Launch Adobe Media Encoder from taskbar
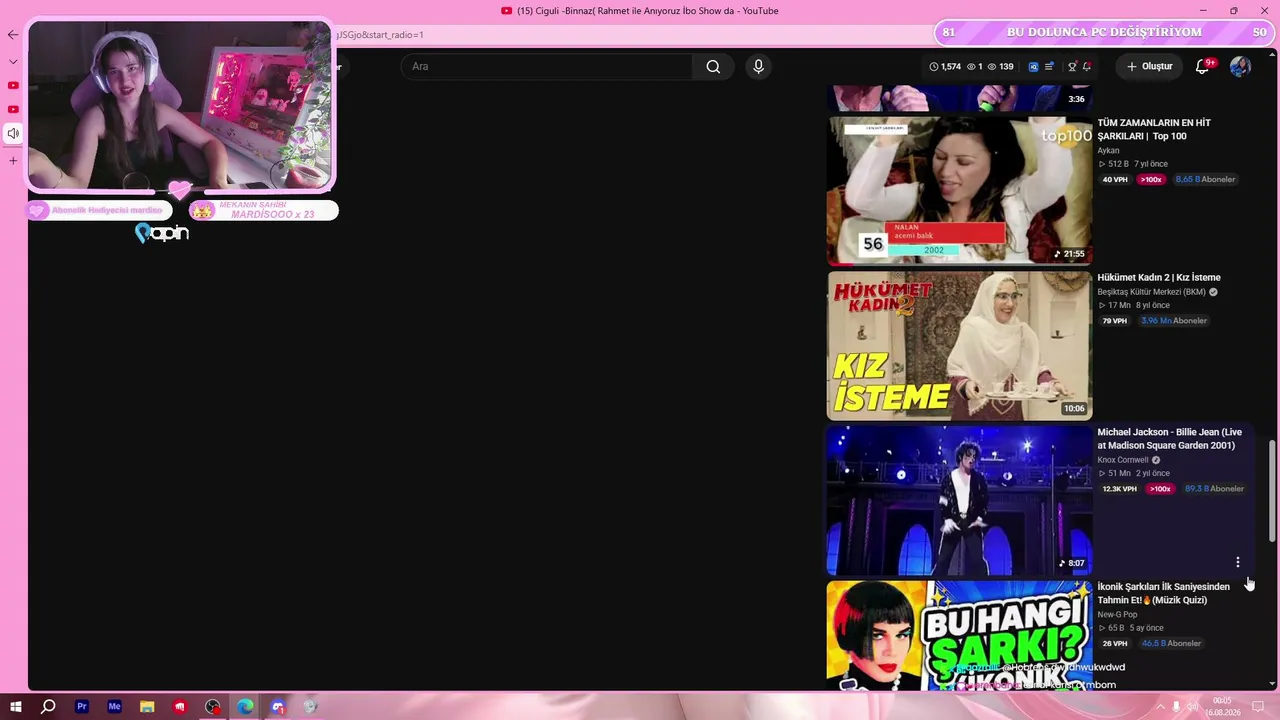Image resolution: width=1280 pixels, height=720 pixels. [x=114, y=707]
